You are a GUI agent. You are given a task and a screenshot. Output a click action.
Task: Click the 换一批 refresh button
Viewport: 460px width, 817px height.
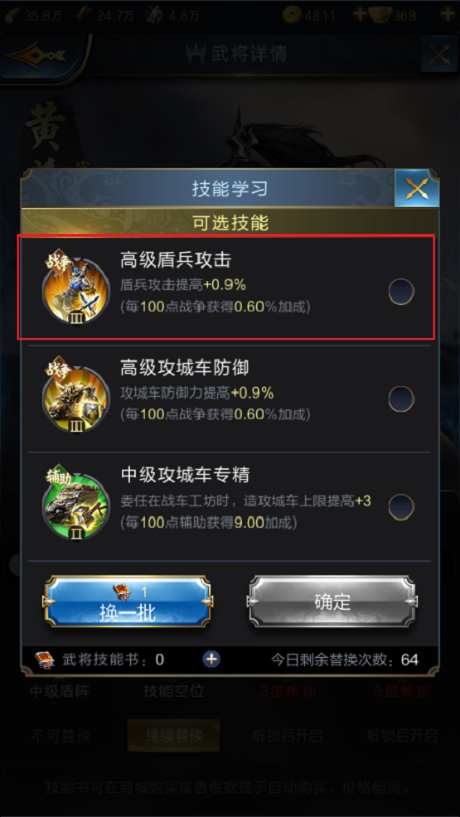pyautogui.click(x=128, y=601)
